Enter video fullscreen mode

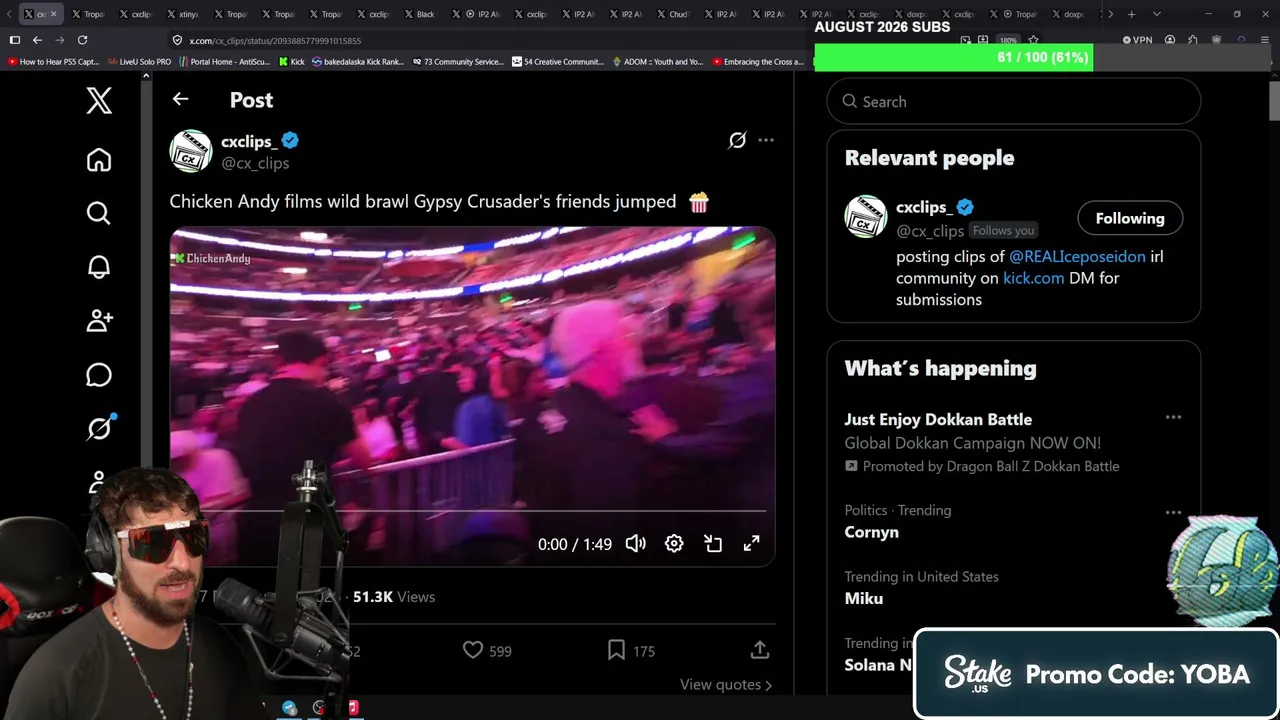(751, 543)
